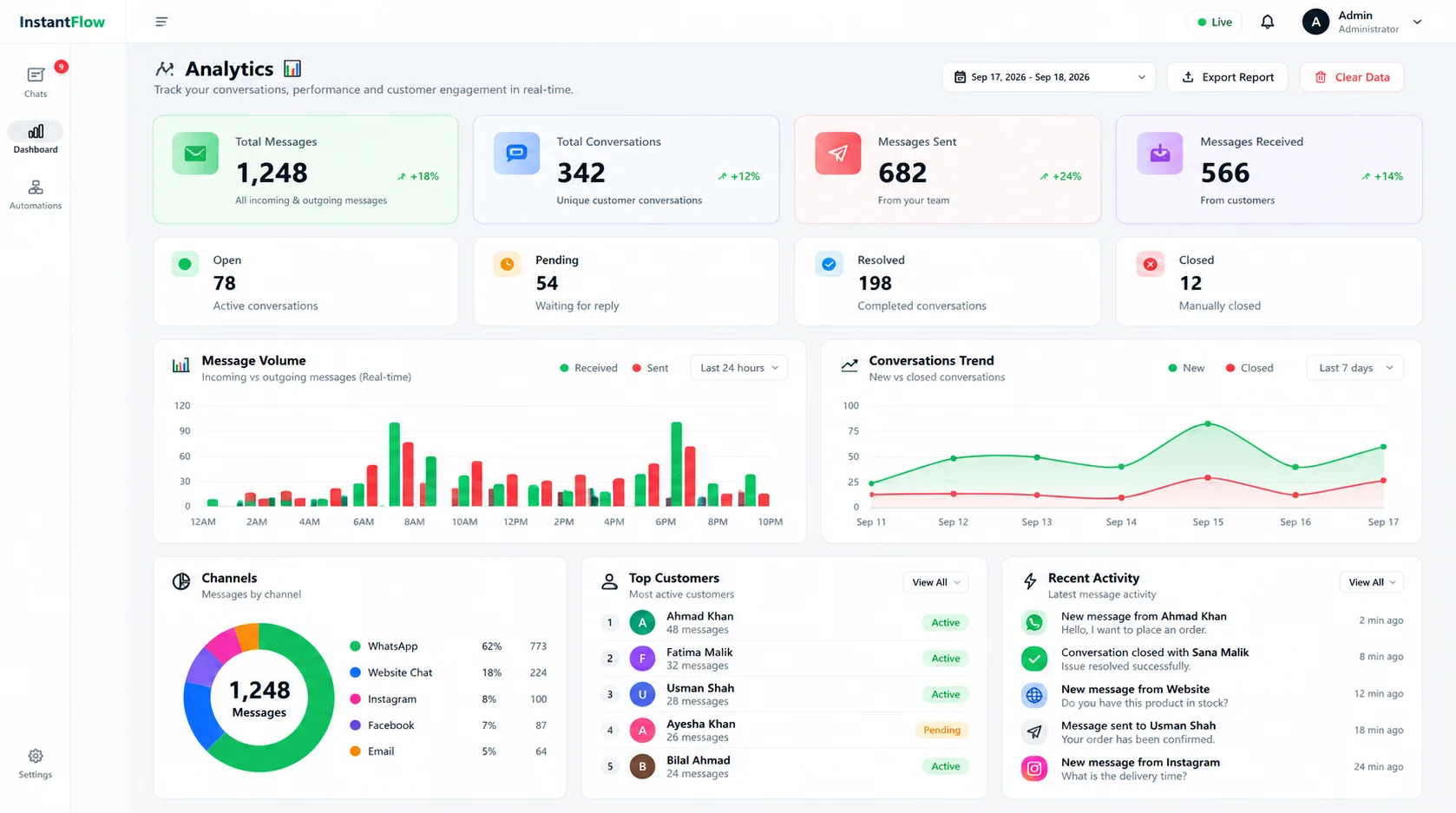Open the date range dropdown Sep 17 - Sep 18
The width and height of the screenshot is (1456, 813).
coord(1049,77)
